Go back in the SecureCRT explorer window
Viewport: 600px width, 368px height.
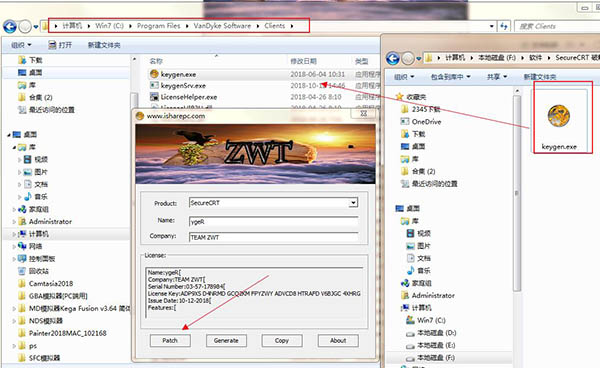[x=392, y=58]
